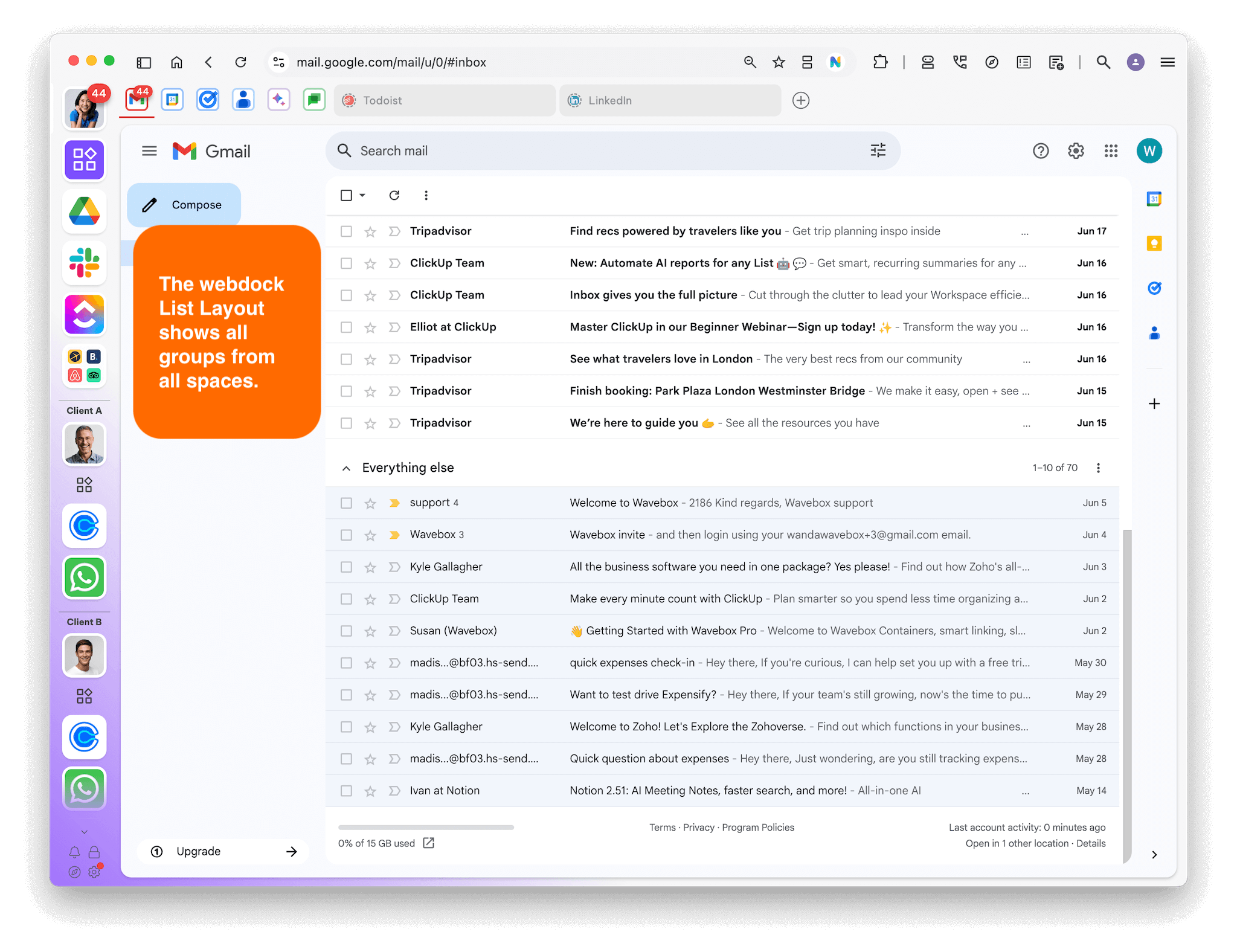Screen dimensions: 1237x952
Task: Star the Tripadvisor Jun 17 email
Action: [x=370, y=231]
